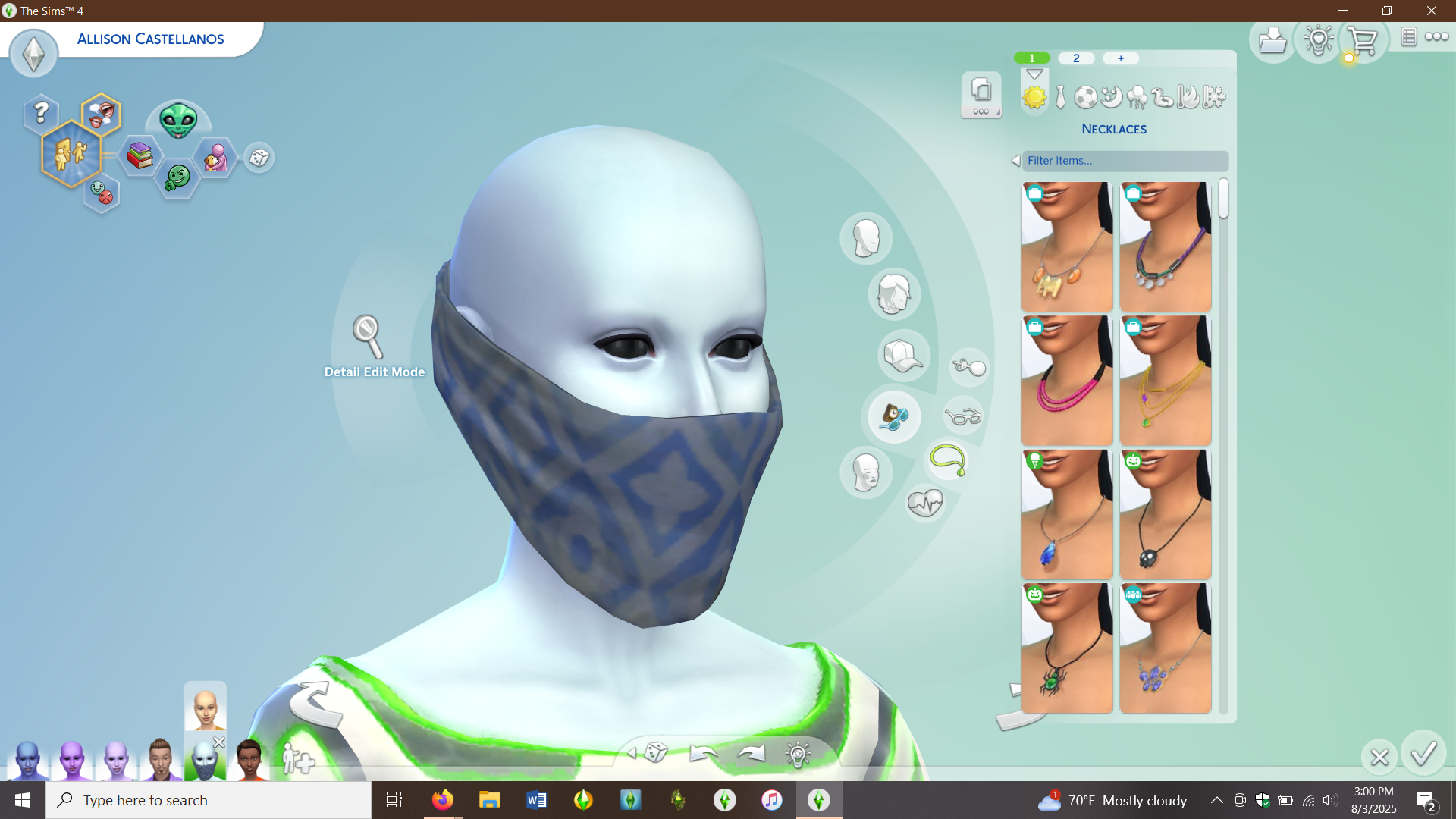Viewport: 1456px width, 819px height.
Task: Select the voice lips trait hexagon
Action: [x=101, y=114]
